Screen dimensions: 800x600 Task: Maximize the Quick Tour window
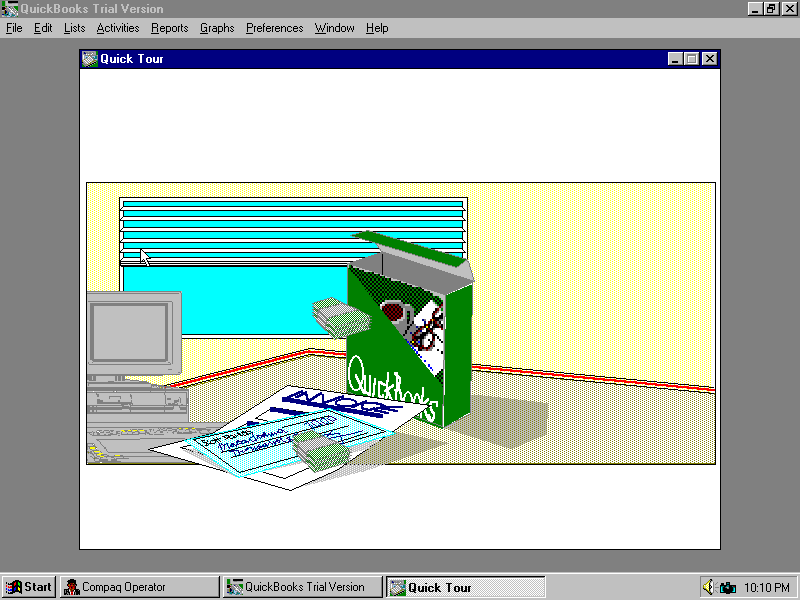coord(691,59)
